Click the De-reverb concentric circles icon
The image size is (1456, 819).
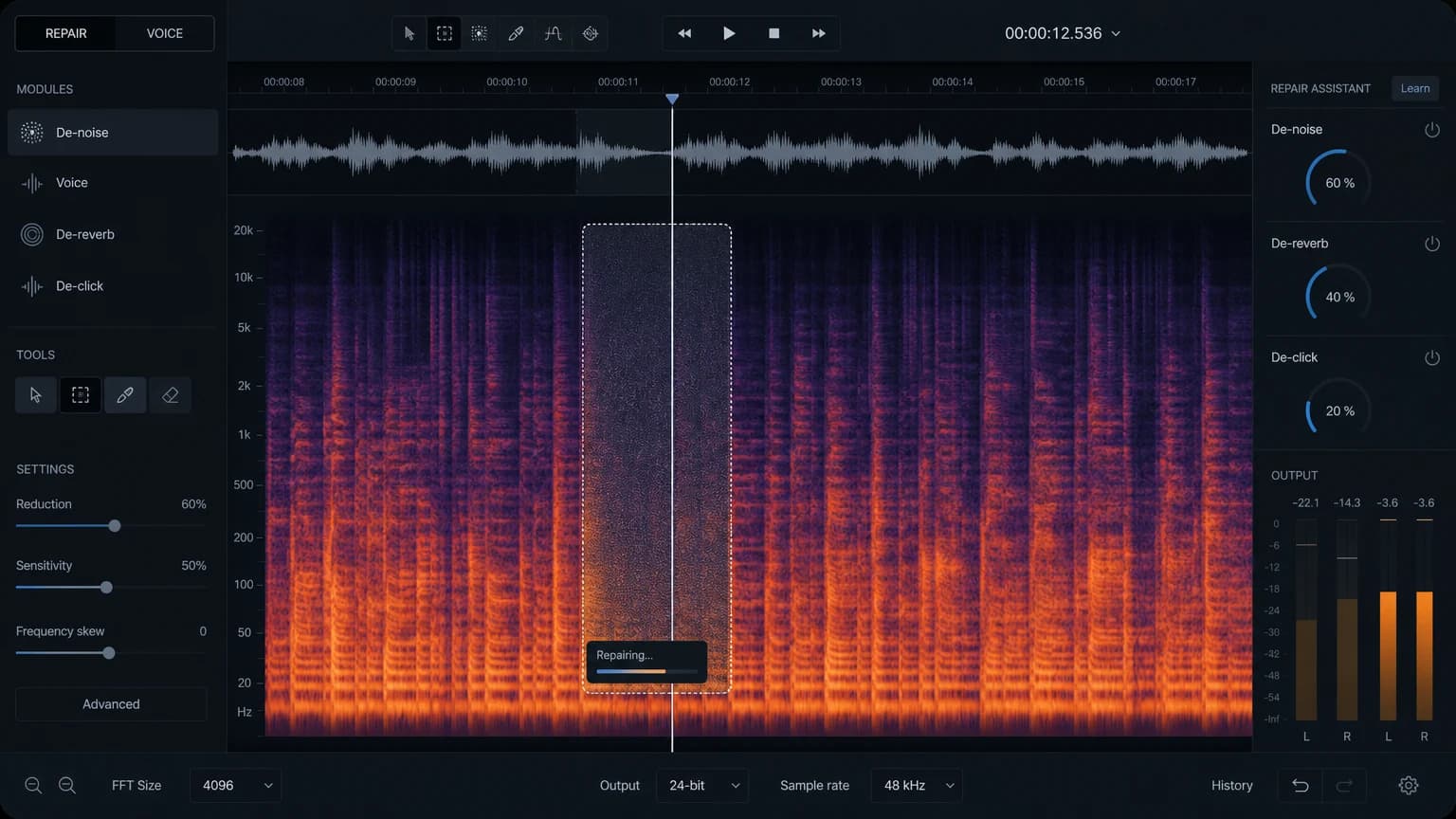click(31, 234)
